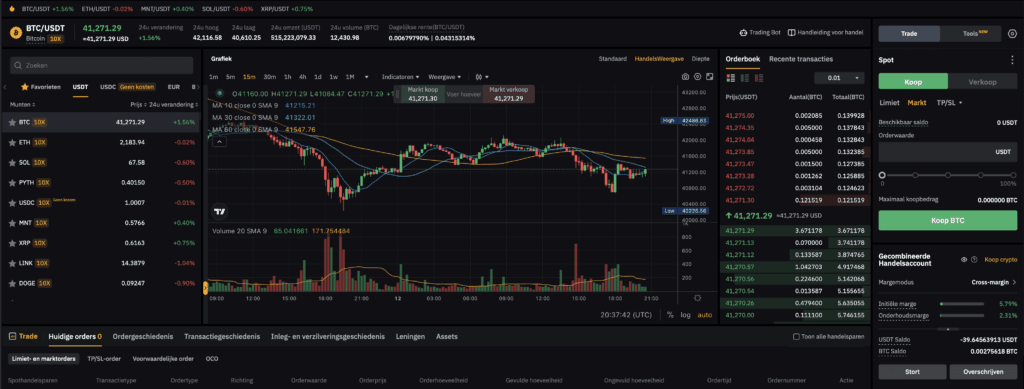Viewport: 1024px width, 389px height.
Task: Favorite the USDC pair star
Action: click(x=12, y=203)
